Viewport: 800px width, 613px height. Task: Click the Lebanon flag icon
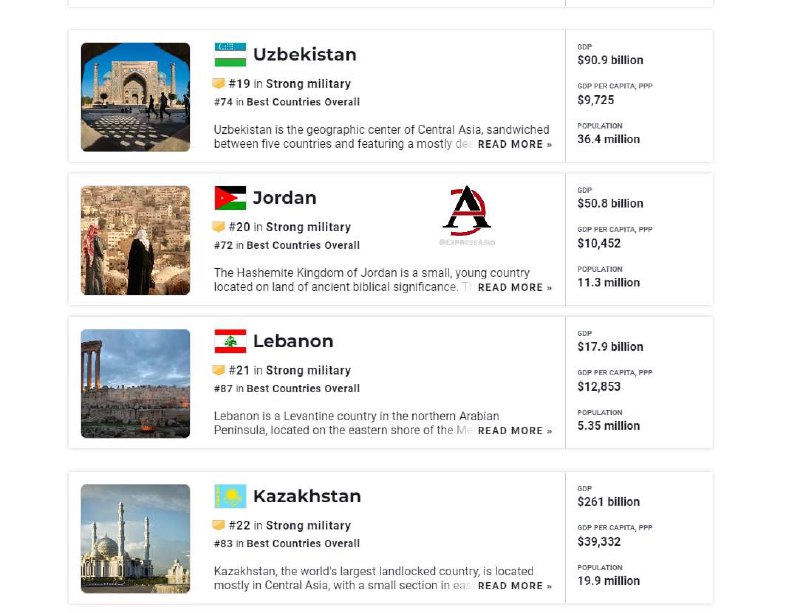point(230,341)
